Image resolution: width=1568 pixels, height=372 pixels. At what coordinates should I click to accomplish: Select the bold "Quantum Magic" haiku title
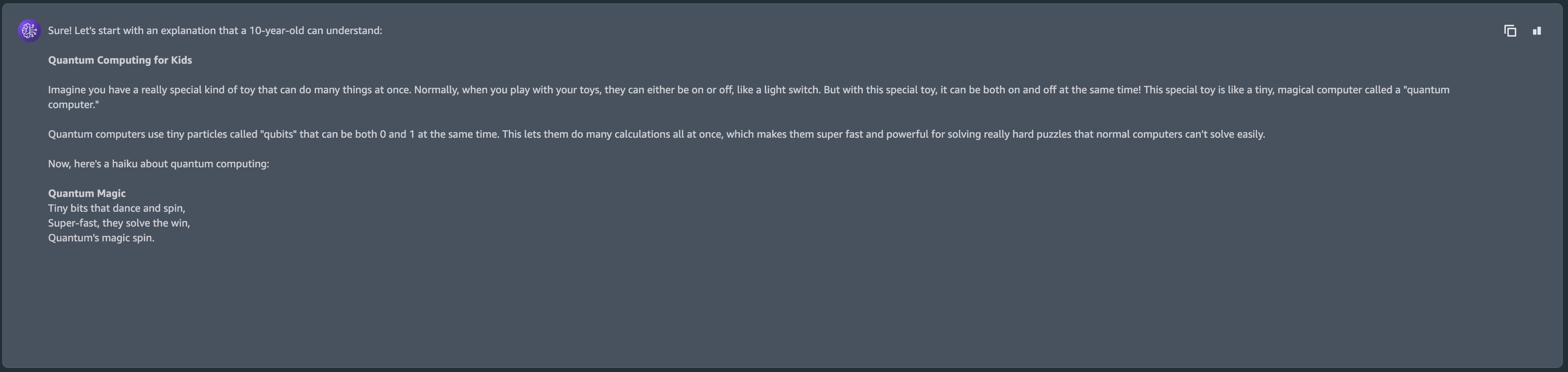tap(87, 194)
